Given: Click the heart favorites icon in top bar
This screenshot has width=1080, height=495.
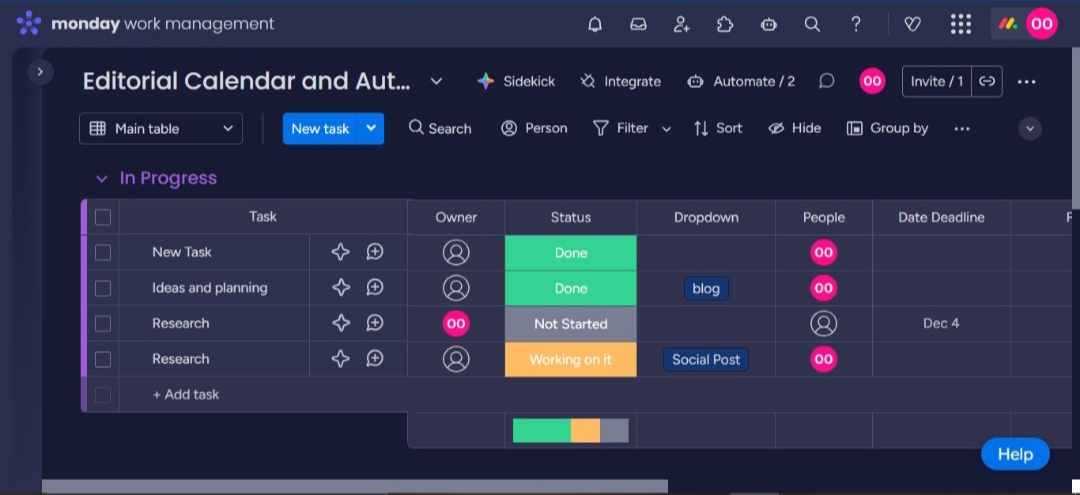Looking at the screenshot, I should 912,24.
